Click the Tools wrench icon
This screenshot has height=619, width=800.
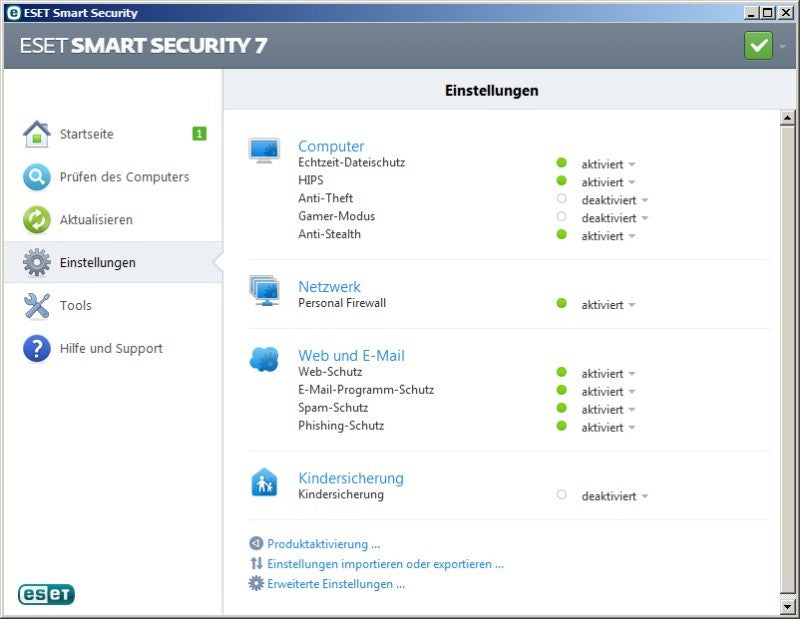pyautogui.click(x=37, y=305)
